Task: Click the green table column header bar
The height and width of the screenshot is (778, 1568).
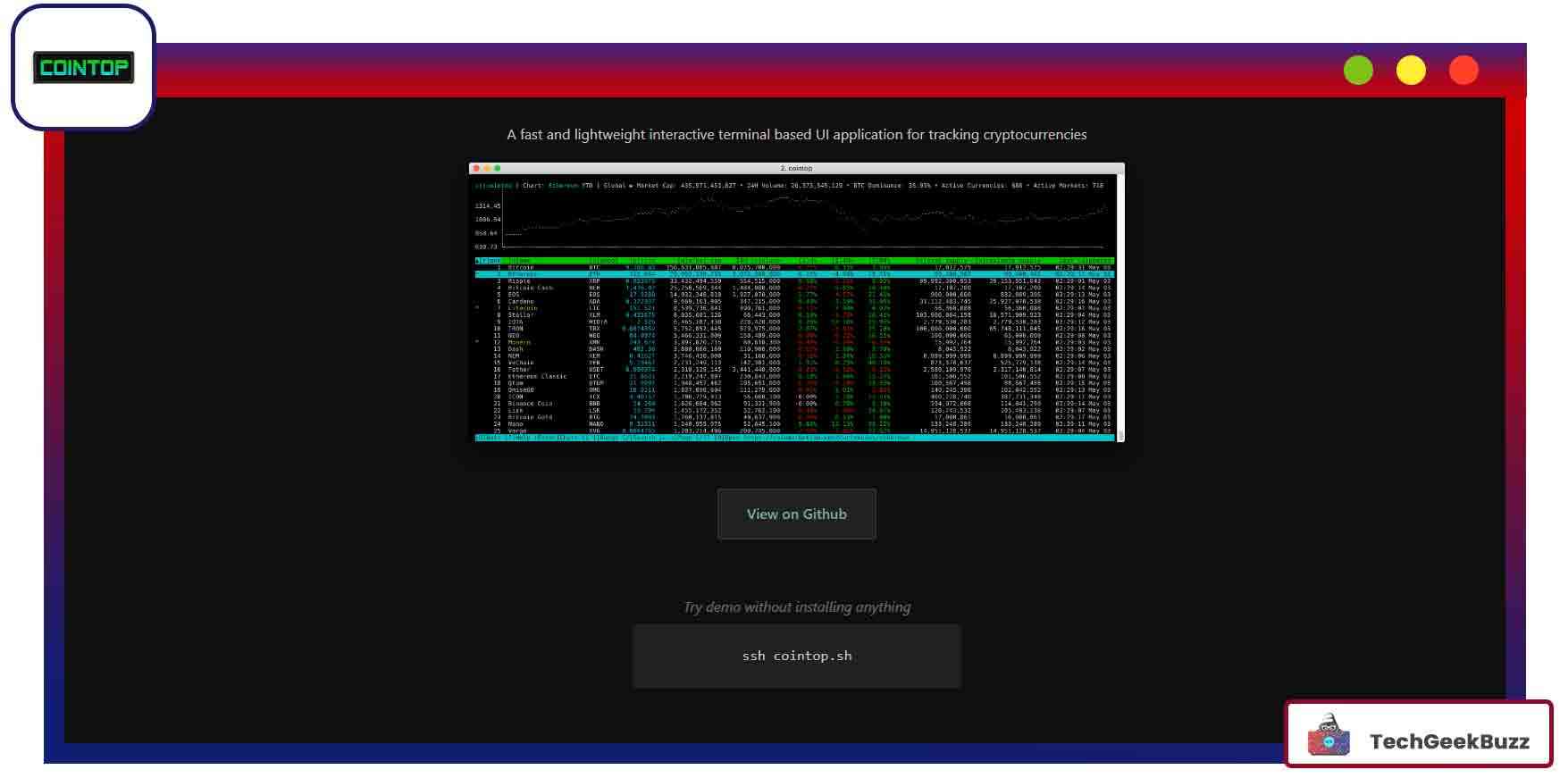Action: pyautogui.click(x=794, y=261)
